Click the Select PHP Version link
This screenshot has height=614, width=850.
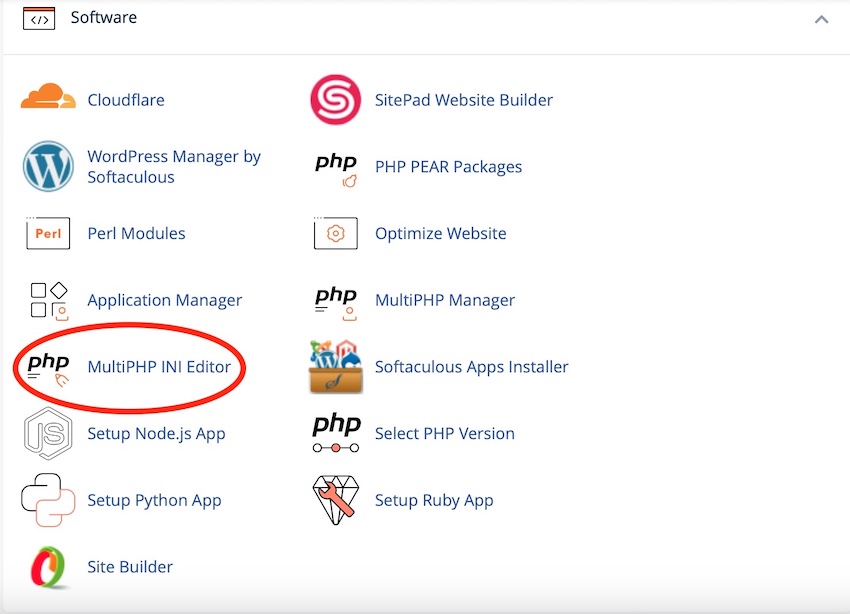point(445,434)
